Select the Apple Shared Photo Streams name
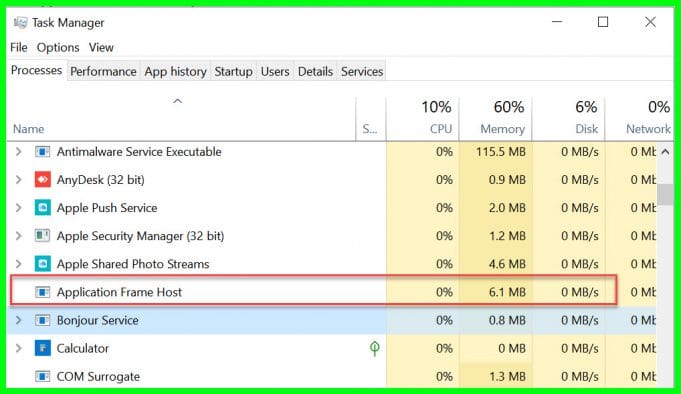Viewport: 681px width, 394px height. (x=133, y=264)
